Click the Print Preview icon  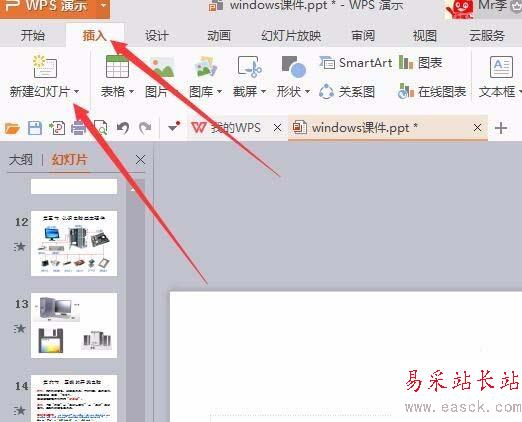(x=101, y=128)
